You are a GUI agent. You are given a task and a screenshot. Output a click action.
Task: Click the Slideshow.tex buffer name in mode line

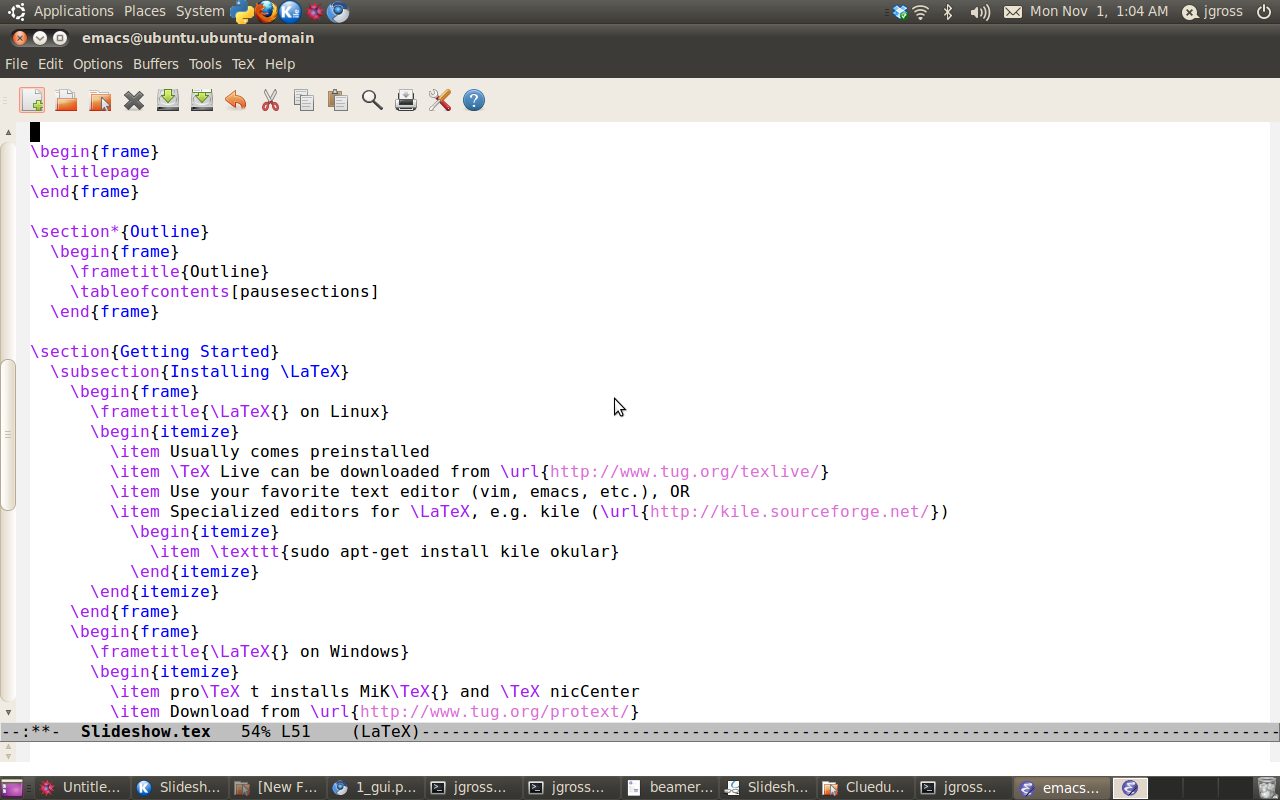click(x=146, y=731)
